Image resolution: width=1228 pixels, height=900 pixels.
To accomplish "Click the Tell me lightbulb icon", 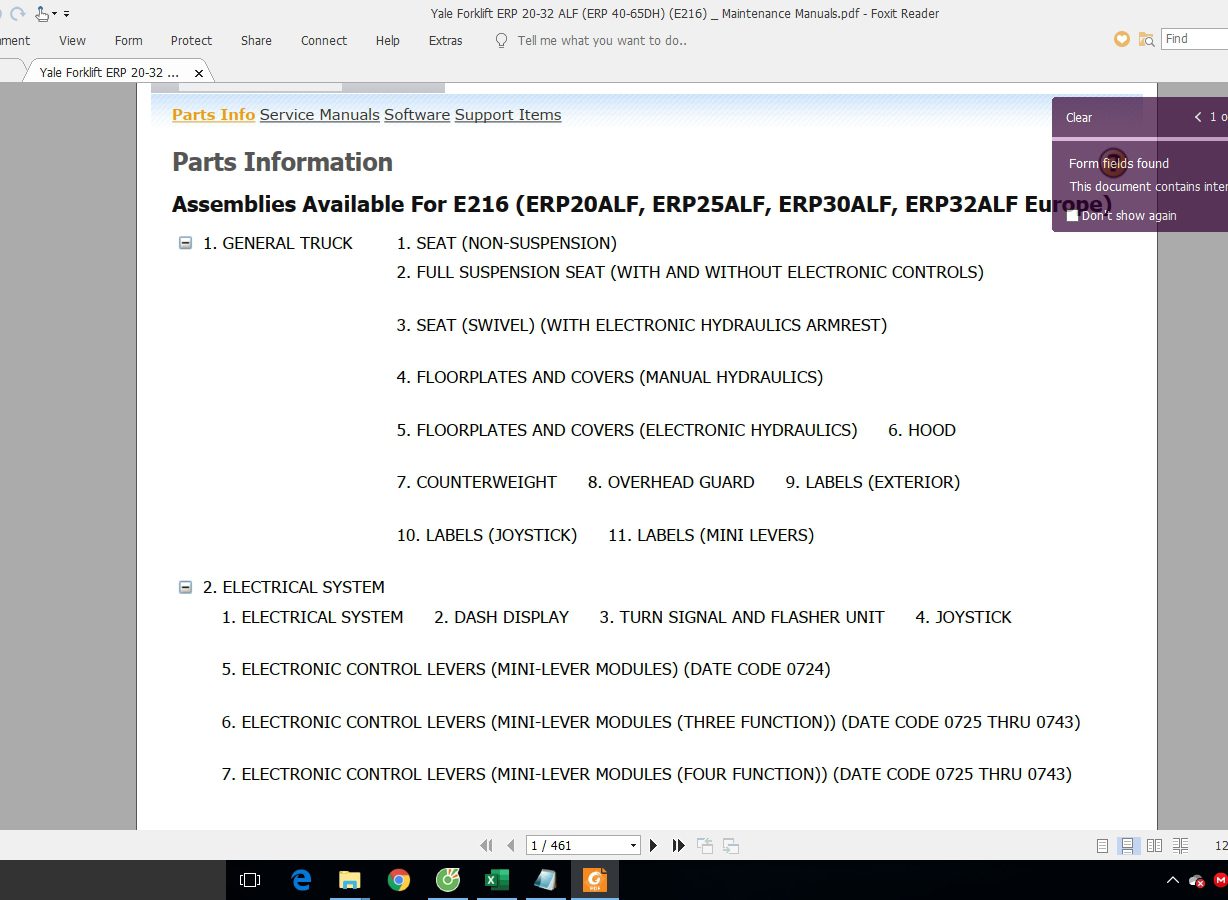I will 502,41.
